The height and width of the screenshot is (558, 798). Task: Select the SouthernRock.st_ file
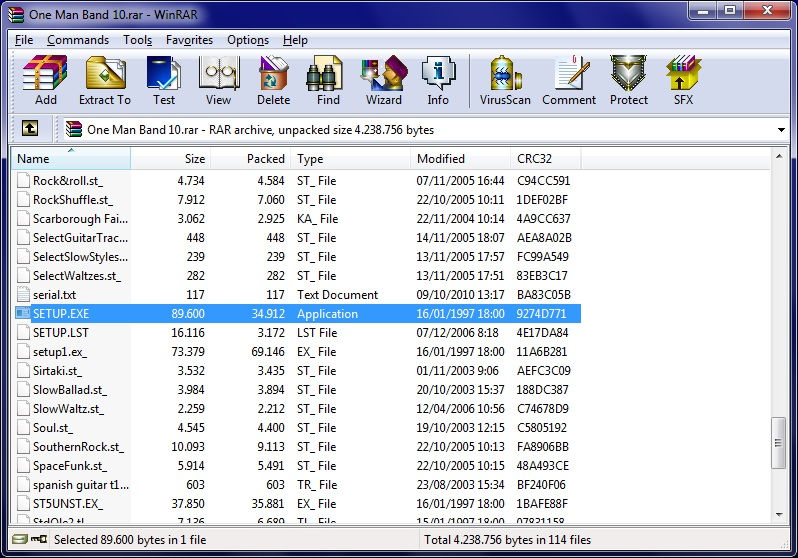78,447
